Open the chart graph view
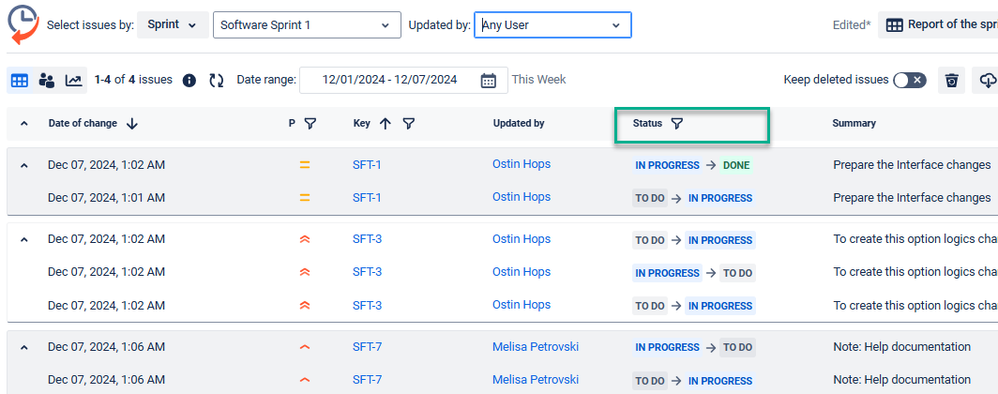The width and height of the screenshot is (998, 394). (x=74, y=81)
